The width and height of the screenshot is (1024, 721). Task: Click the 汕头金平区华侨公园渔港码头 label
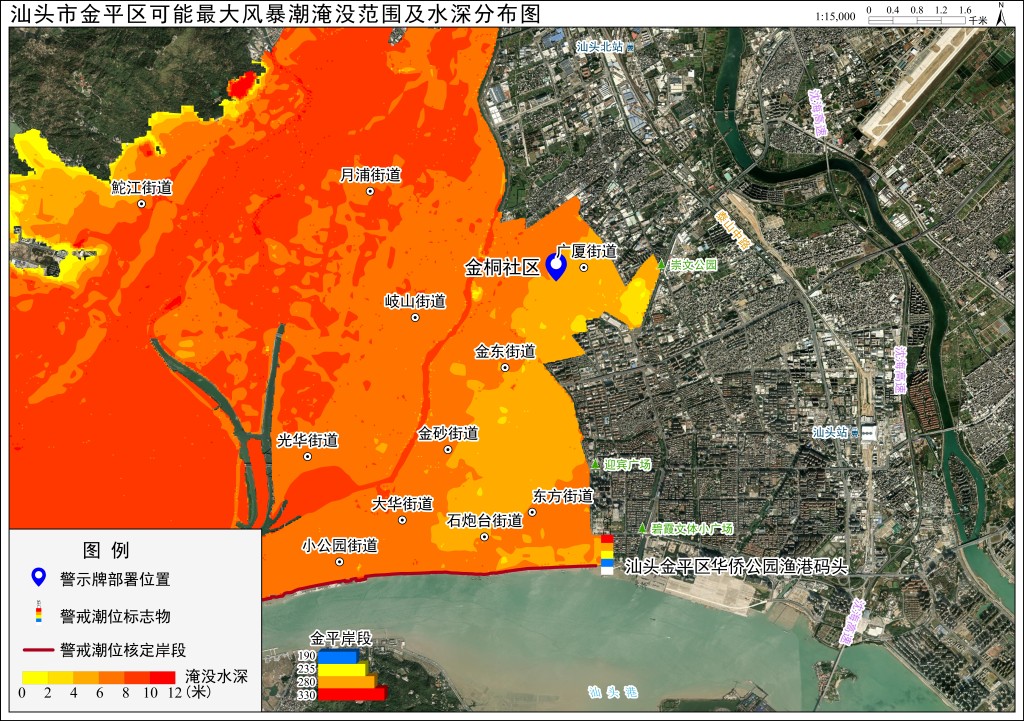point(736,566)
